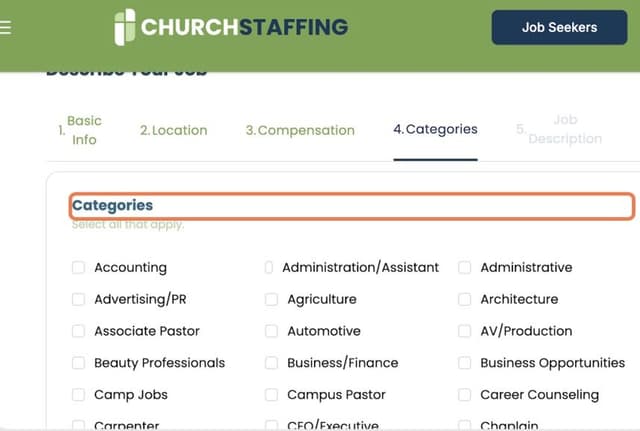Check the Accounting category checkbox
The image size is (640, 431).
78,267
